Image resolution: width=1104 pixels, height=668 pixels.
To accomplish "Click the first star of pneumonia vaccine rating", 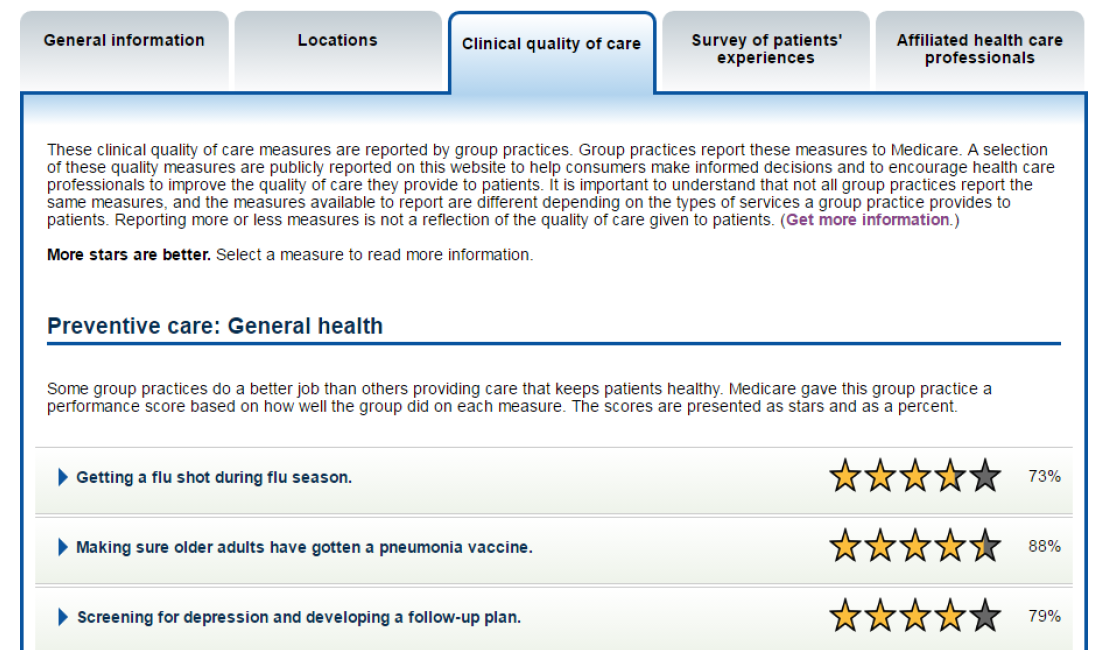I will point(845,546).
